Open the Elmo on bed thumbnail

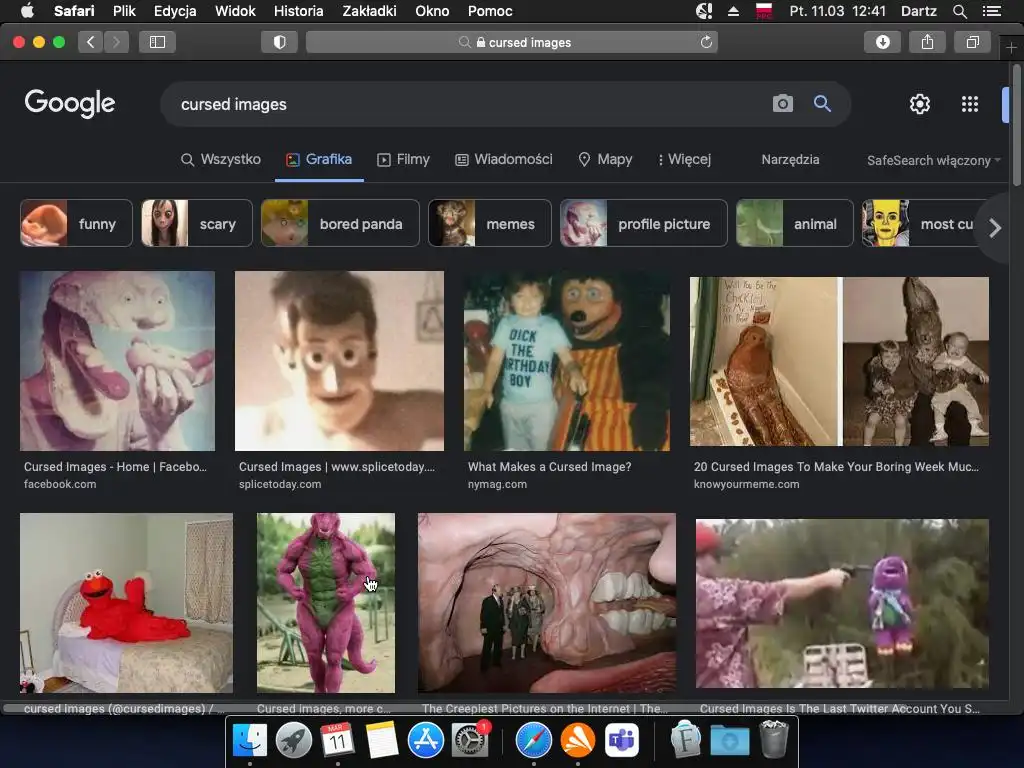tap(126, 603)
